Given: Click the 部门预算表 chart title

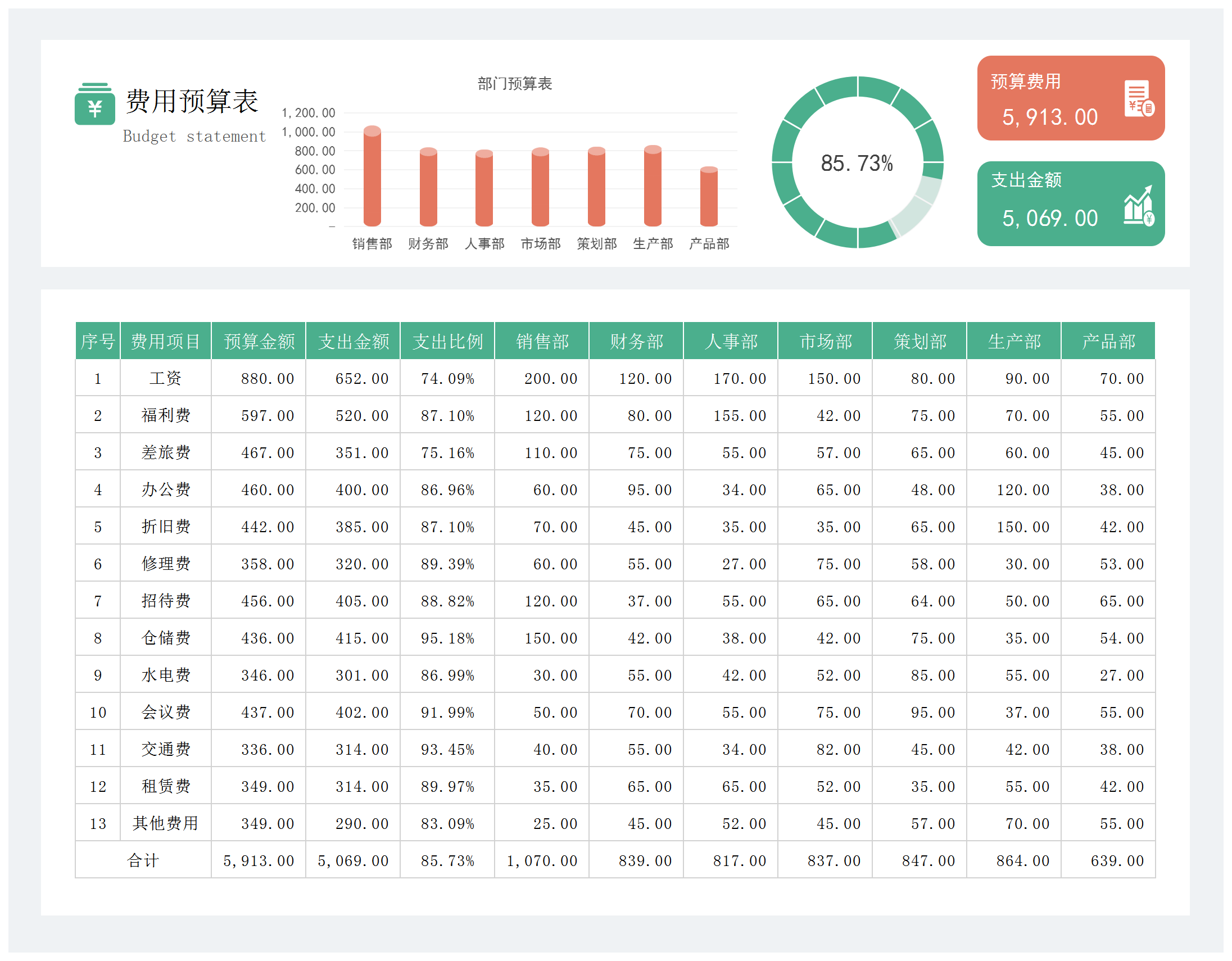Looking at the screenshot, I should (514, 84).
